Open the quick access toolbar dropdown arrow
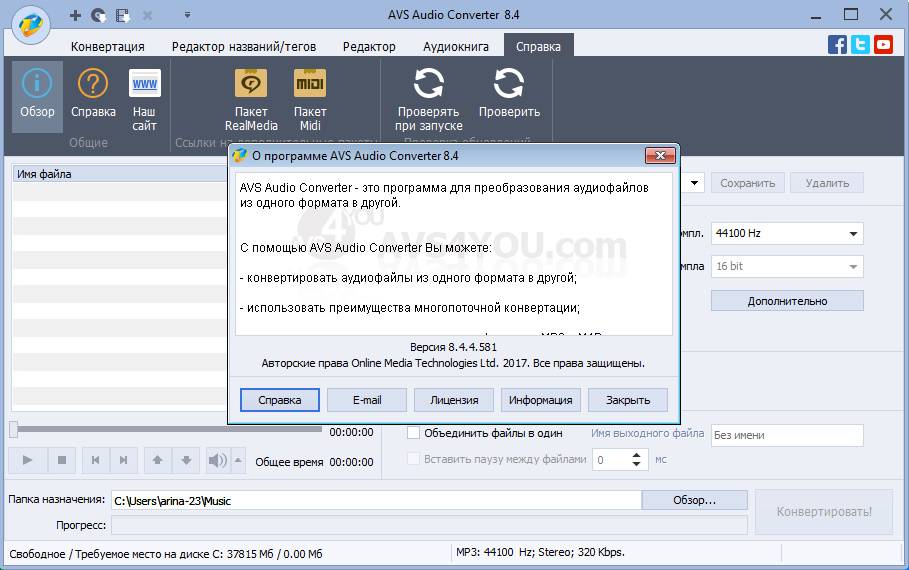This screenshot has height=570, width=909. (187, 16)
